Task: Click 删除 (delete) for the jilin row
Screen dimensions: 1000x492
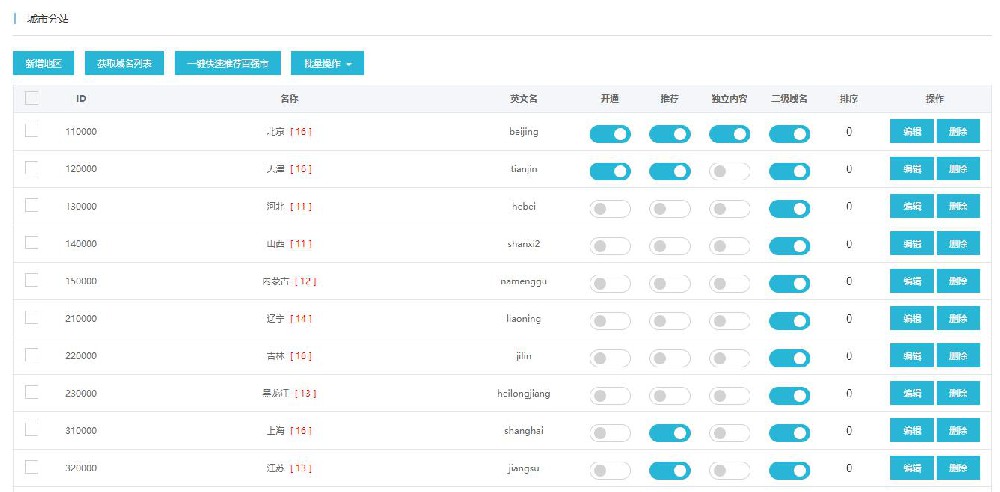Action: [x=958, y=356]
